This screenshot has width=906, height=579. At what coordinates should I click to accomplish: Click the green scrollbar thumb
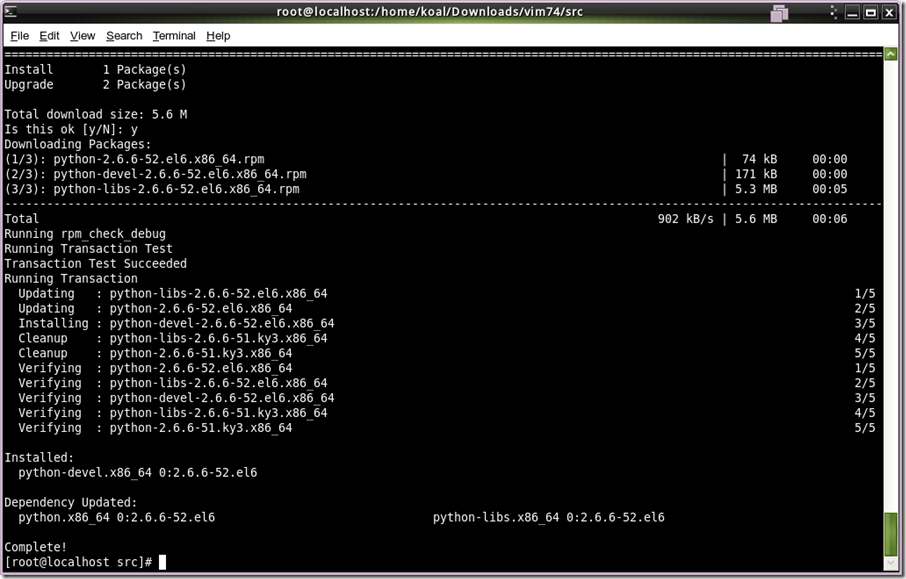890,534
